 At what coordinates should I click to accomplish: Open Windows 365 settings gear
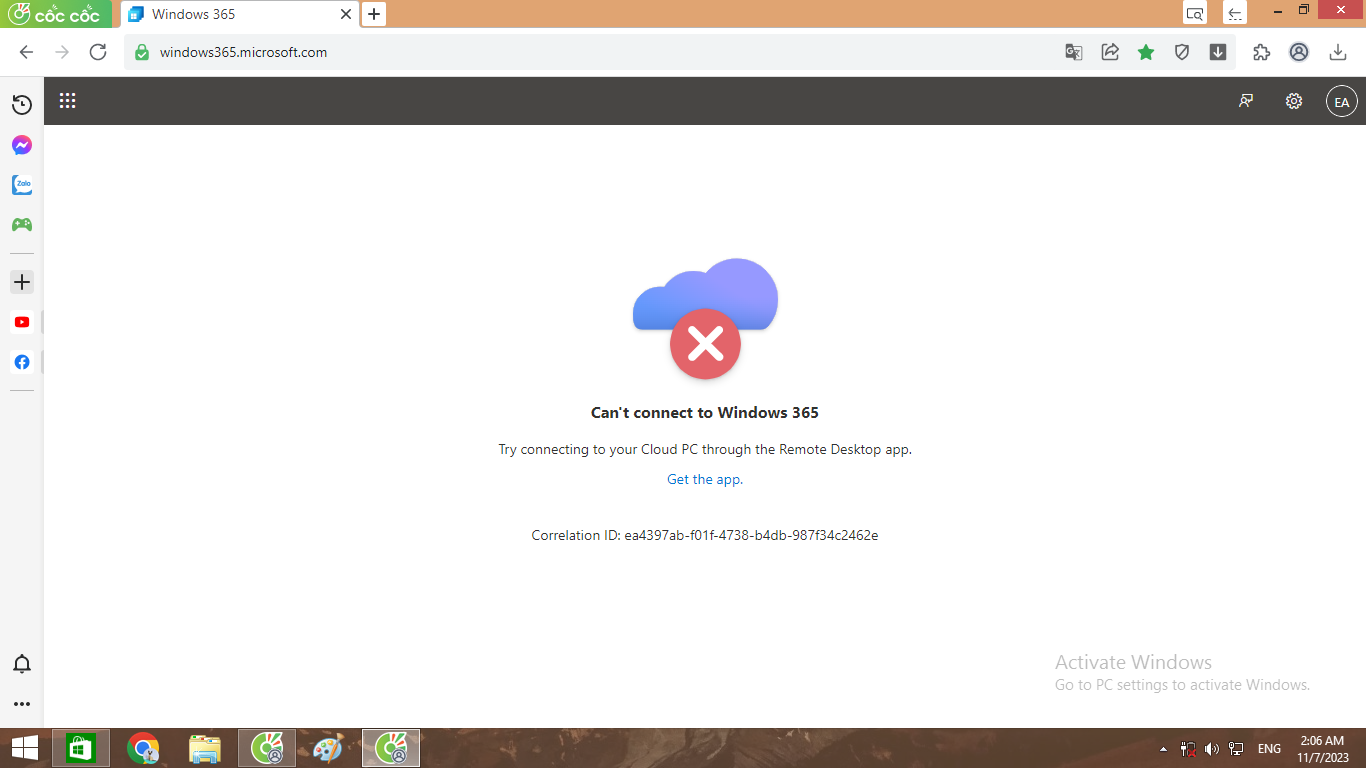(1294, 101)
